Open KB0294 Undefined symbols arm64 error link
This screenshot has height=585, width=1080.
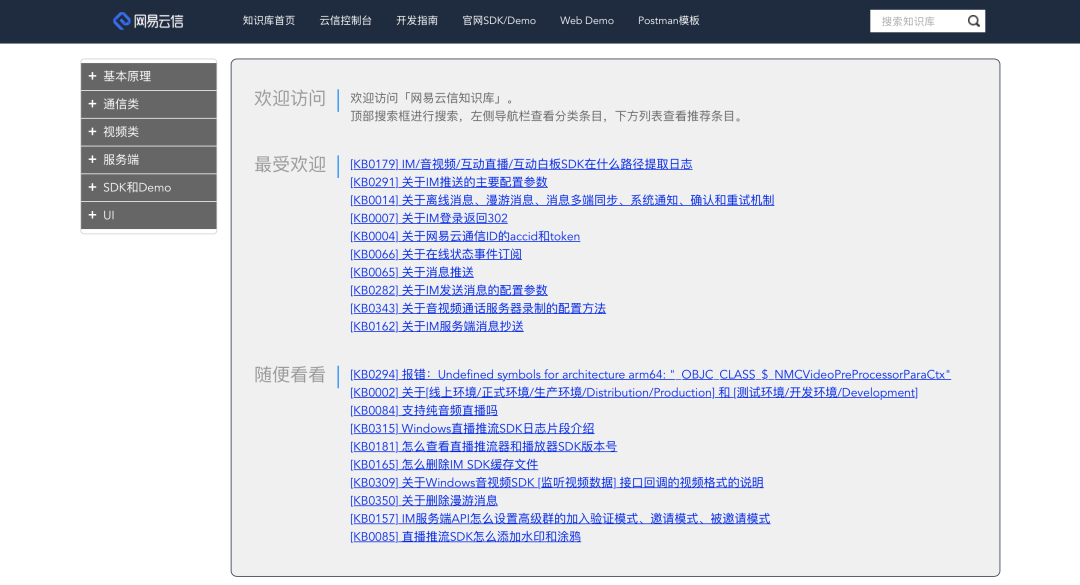point(650,374)
